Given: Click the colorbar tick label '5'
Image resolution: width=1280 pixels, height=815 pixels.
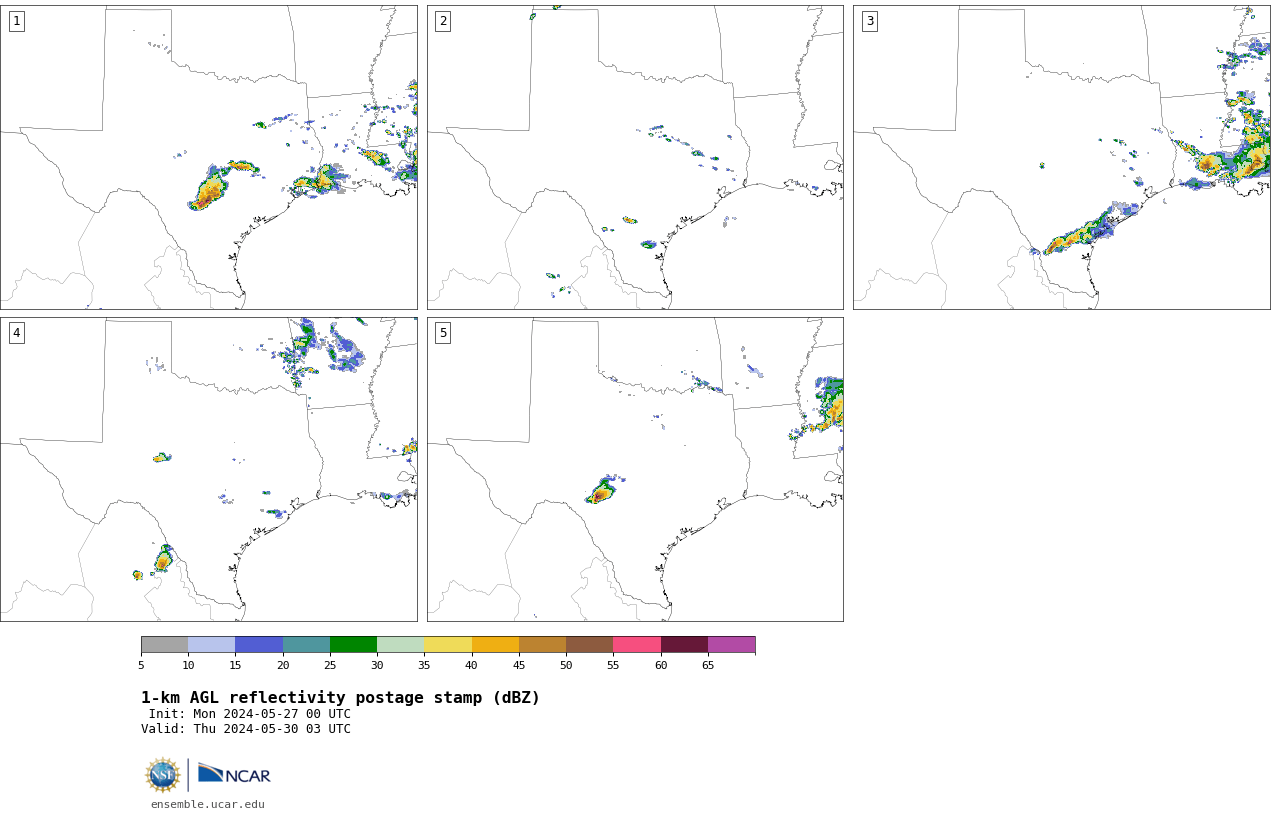Looking at the screenshot, I should (141, 665).
